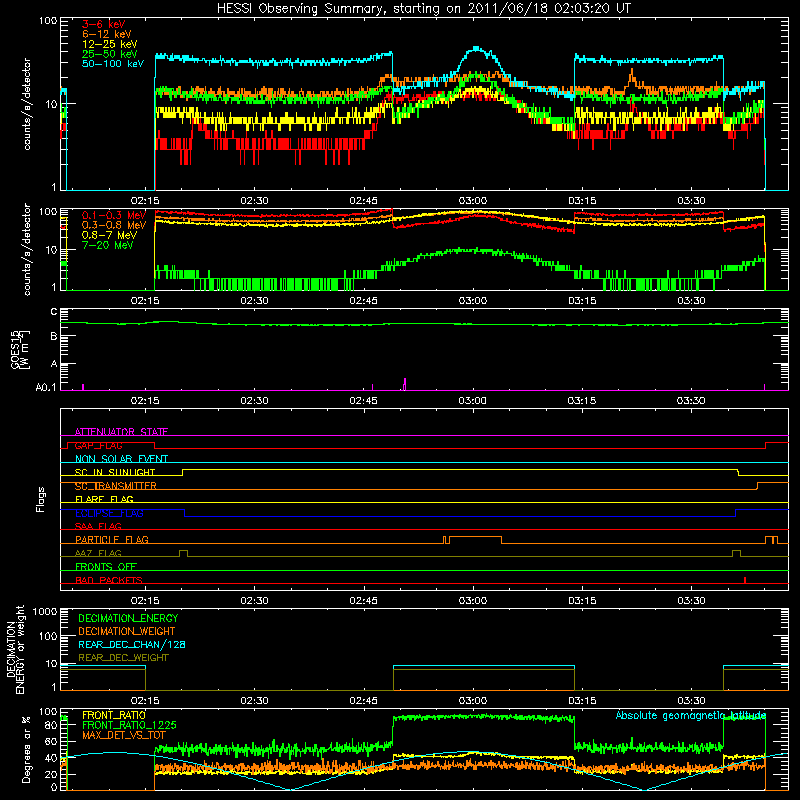Select the 6-12 keV legend label
This screenshot has width=800, height=800.
coord(107,34)
